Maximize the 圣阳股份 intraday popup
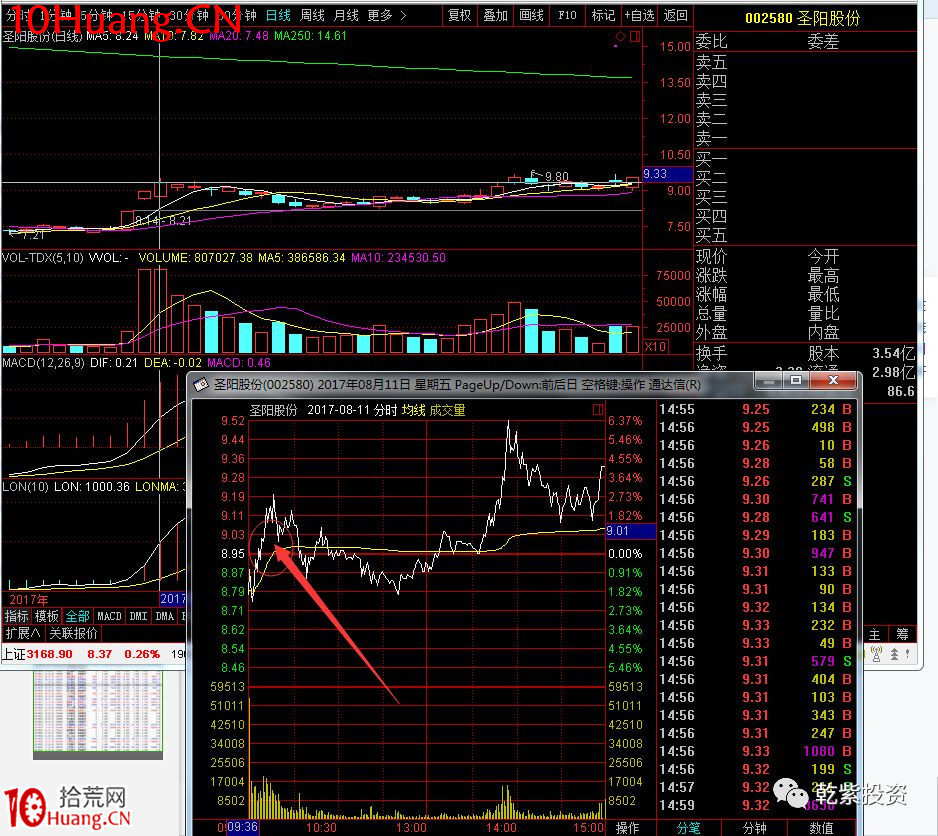 click(796, 381)
